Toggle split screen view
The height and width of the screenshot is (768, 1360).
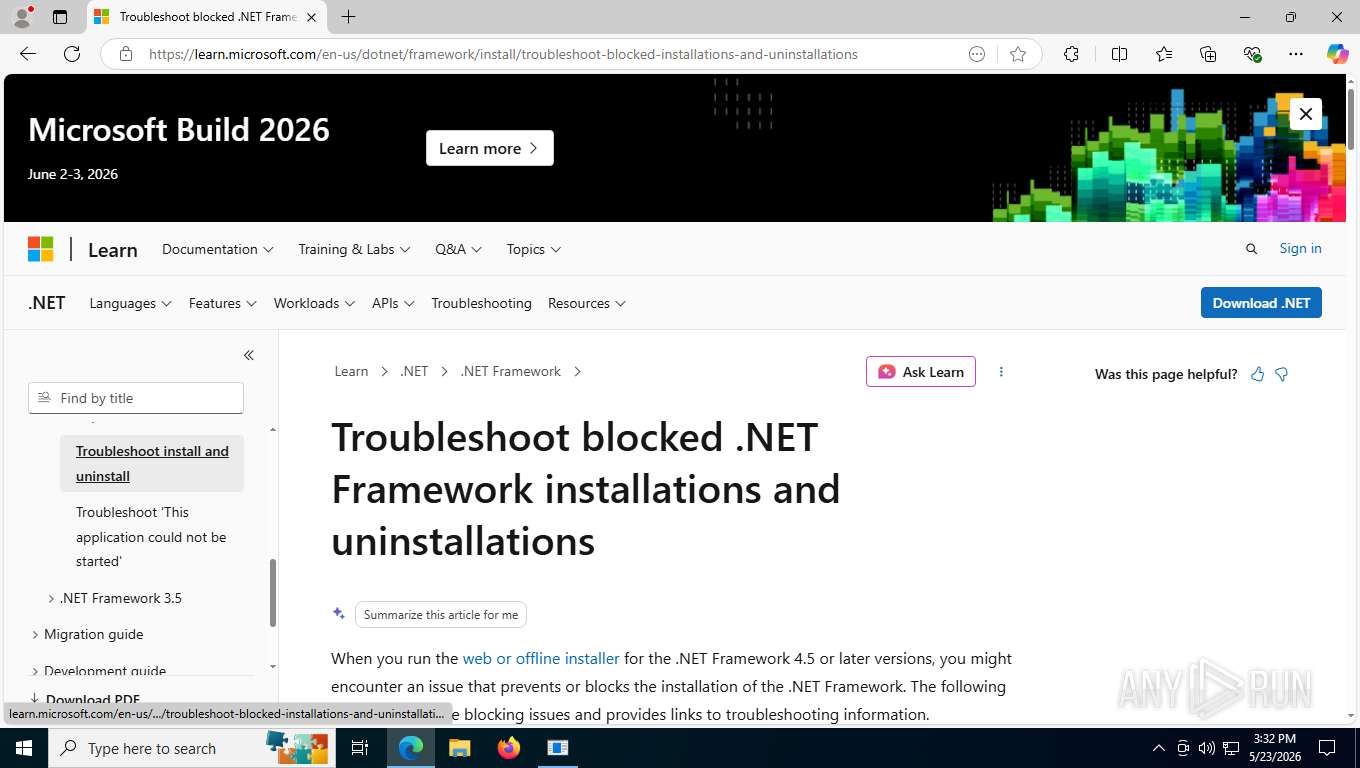tap(1119, 54)
